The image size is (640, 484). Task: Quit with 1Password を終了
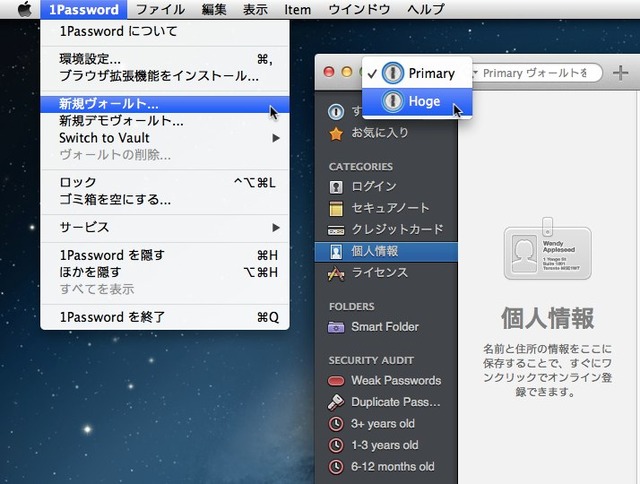pos(165,317)
